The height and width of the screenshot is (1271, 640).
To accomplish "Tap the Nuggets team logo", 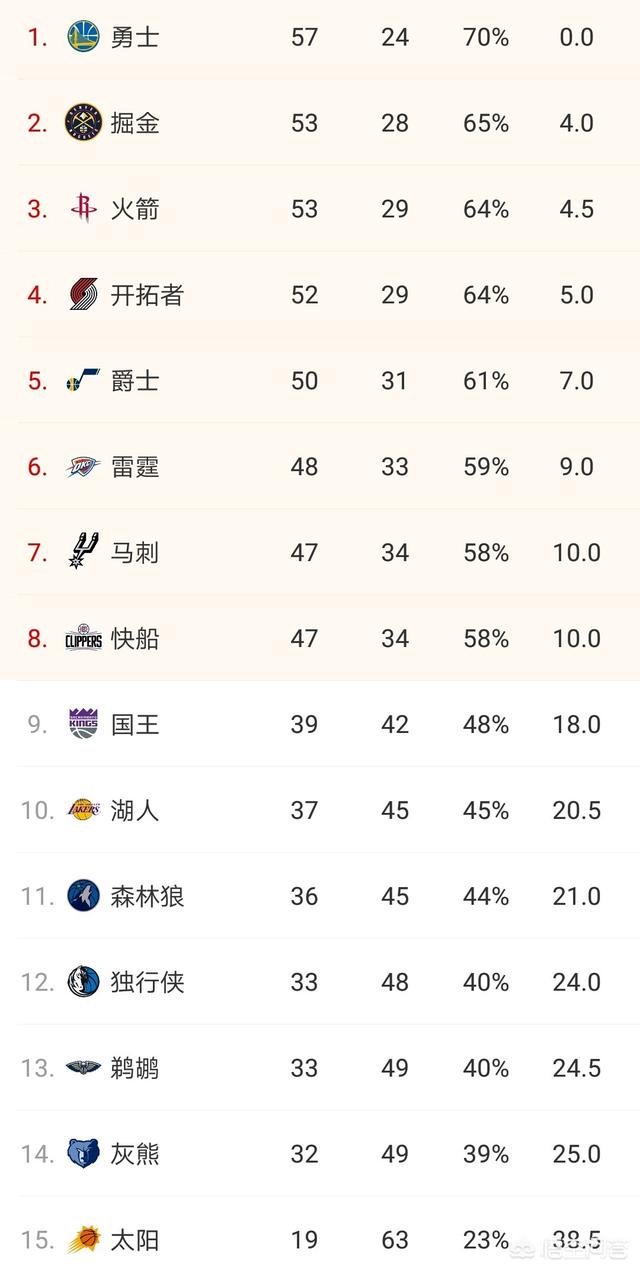I will (83, 123).
